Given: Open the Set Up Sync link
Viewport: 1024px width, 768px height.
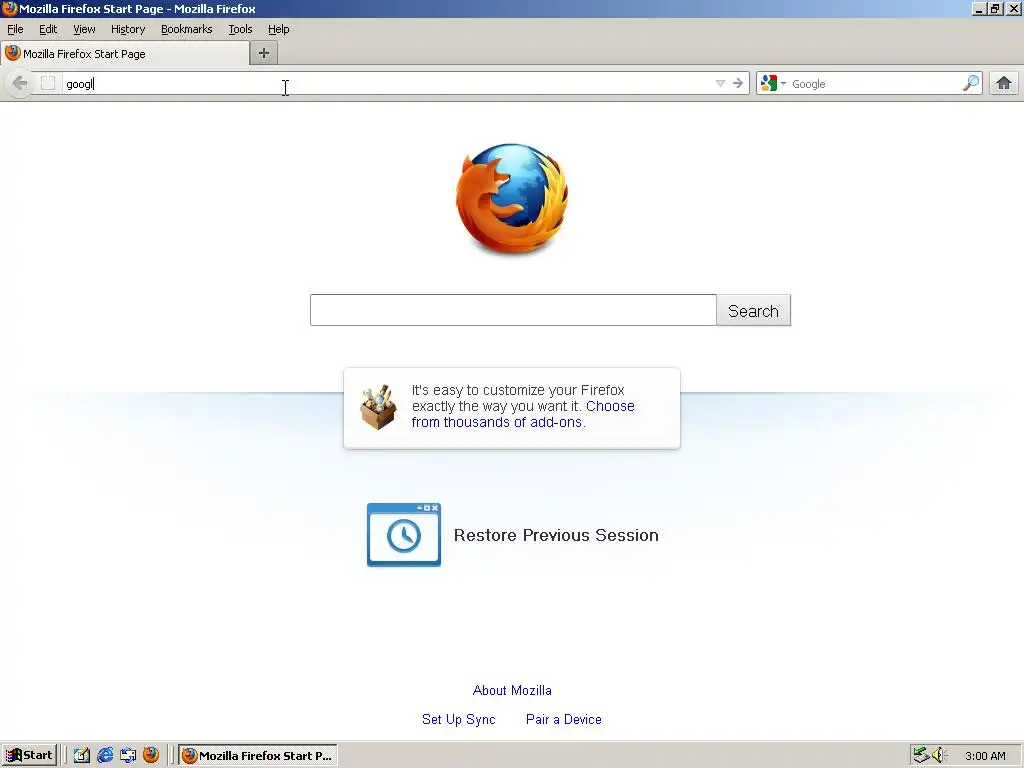Looking at the screenshot, I should 458,719.
